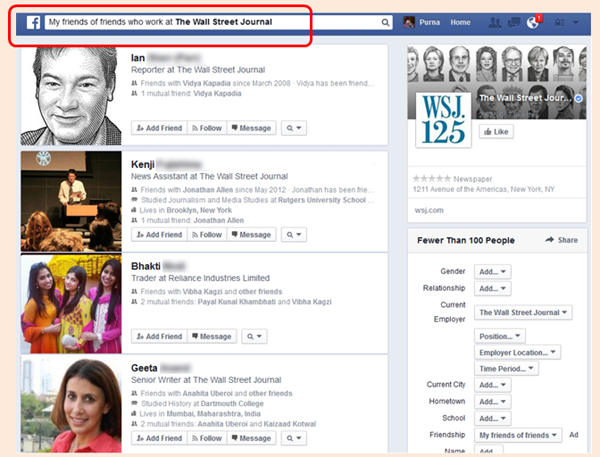Open the Gender filter dropdown
The image size is (600, 457).
click(x=492, y=272)
